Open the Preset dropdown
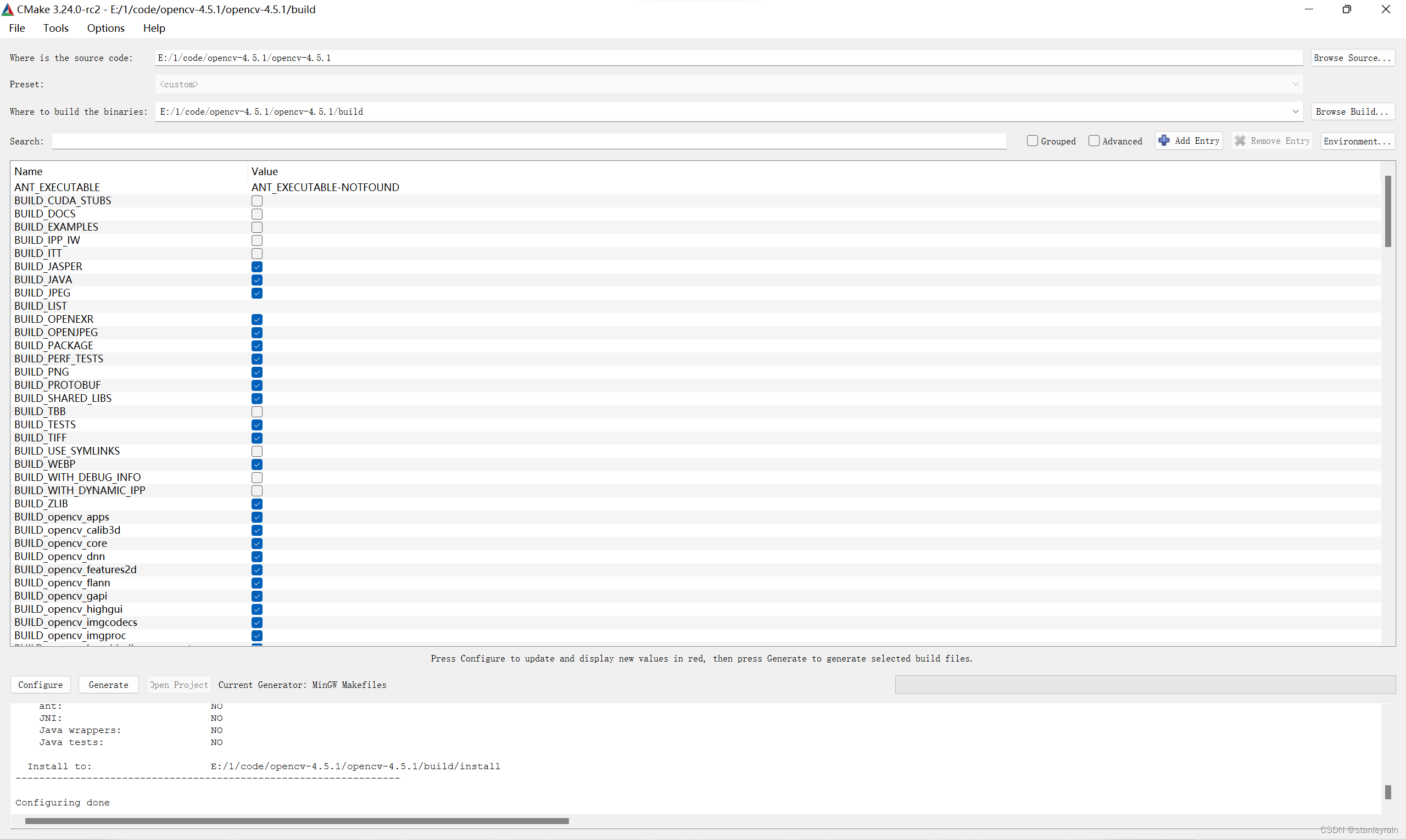This screenshot has height=840, width=1406. (1295, 84)
